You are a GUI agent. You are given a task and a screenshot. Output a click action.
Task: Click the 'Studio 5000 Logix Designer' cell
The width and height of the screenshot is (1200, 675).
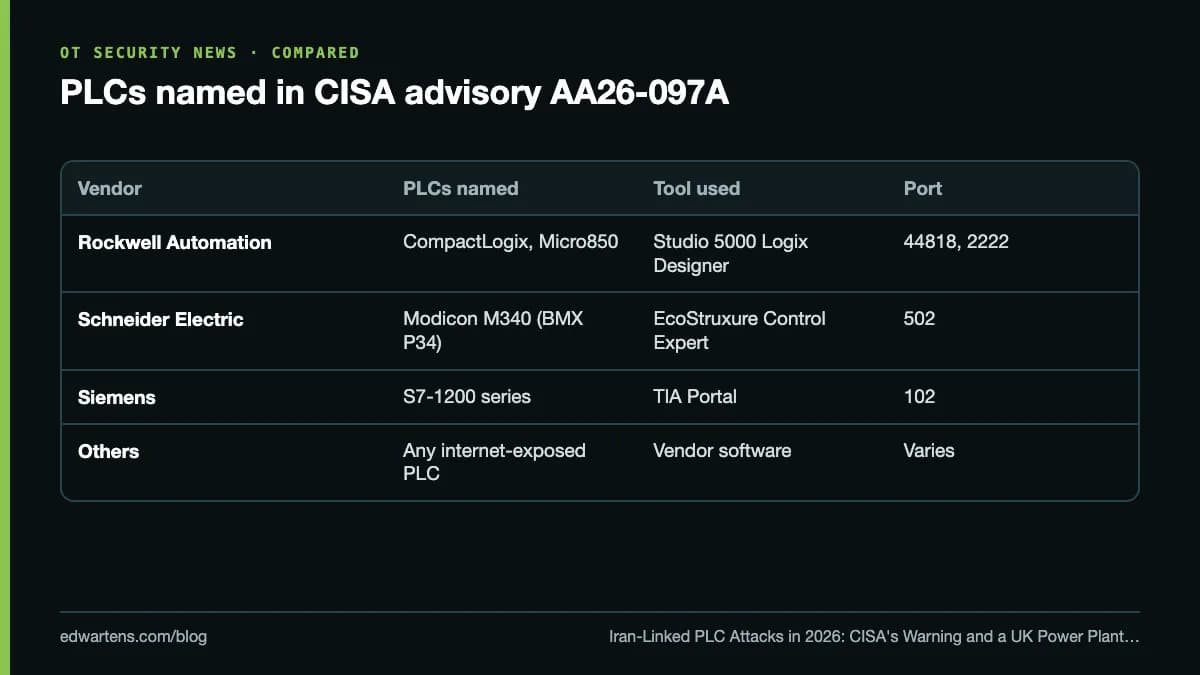pyautogui.click(x=731, y=254)
